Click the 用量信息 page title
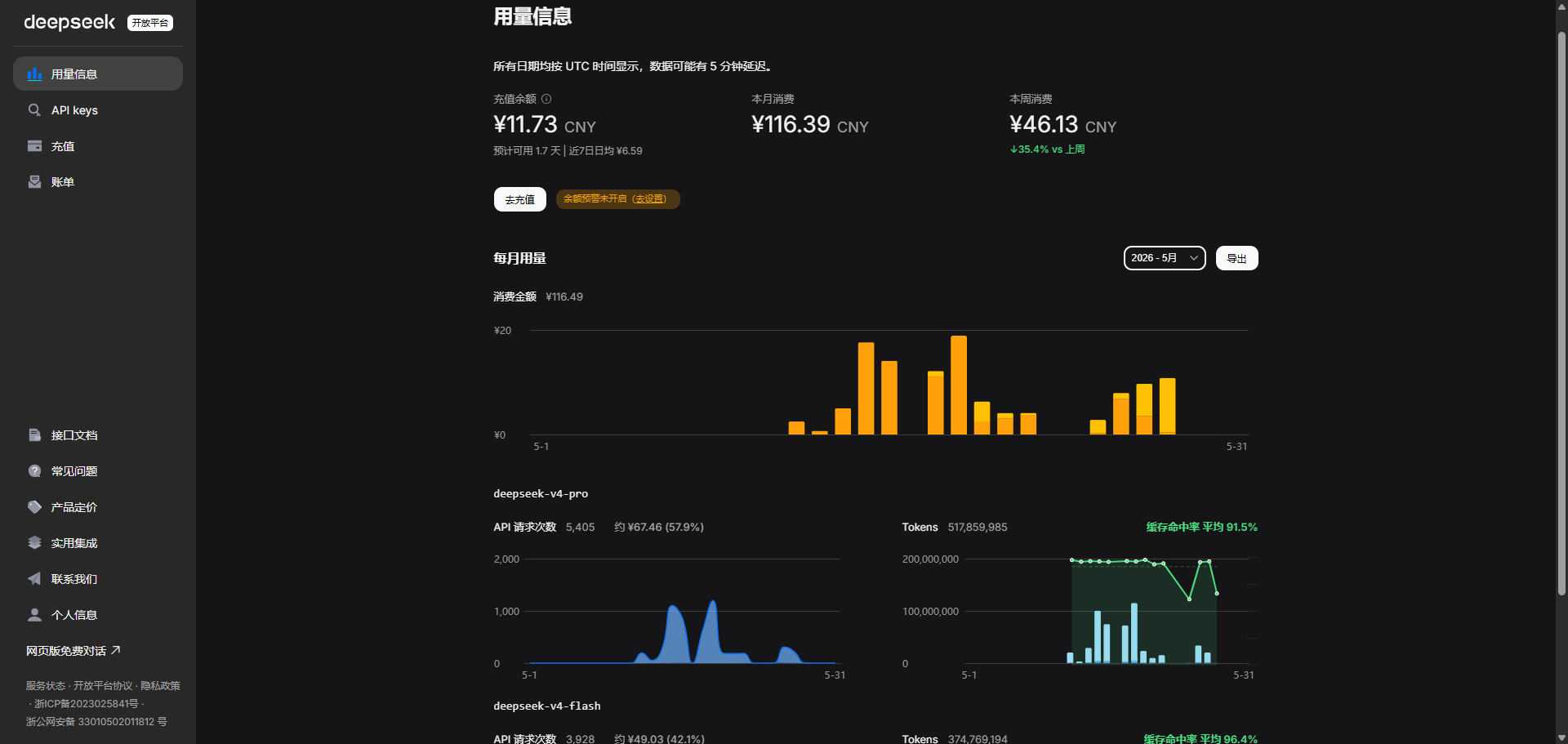Screen dimensions: 1568x744 click(532, 16)
